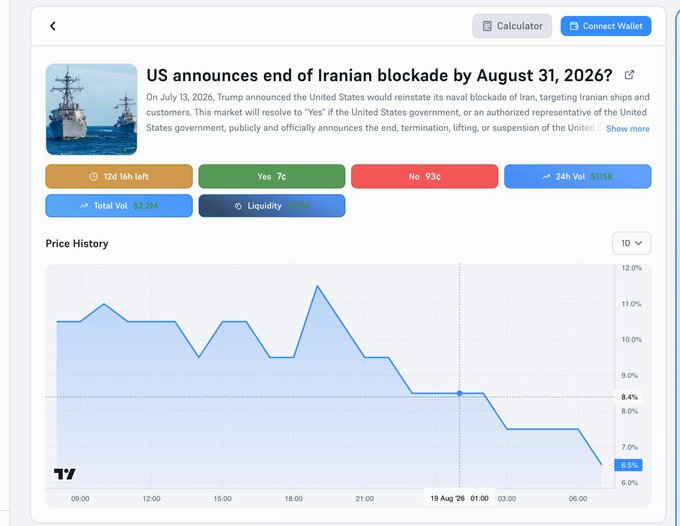Image resolution: width=680 pixels, height=526 pixels.
Task: Click the 8.4% crosshair price label
Action: [629, 397]
